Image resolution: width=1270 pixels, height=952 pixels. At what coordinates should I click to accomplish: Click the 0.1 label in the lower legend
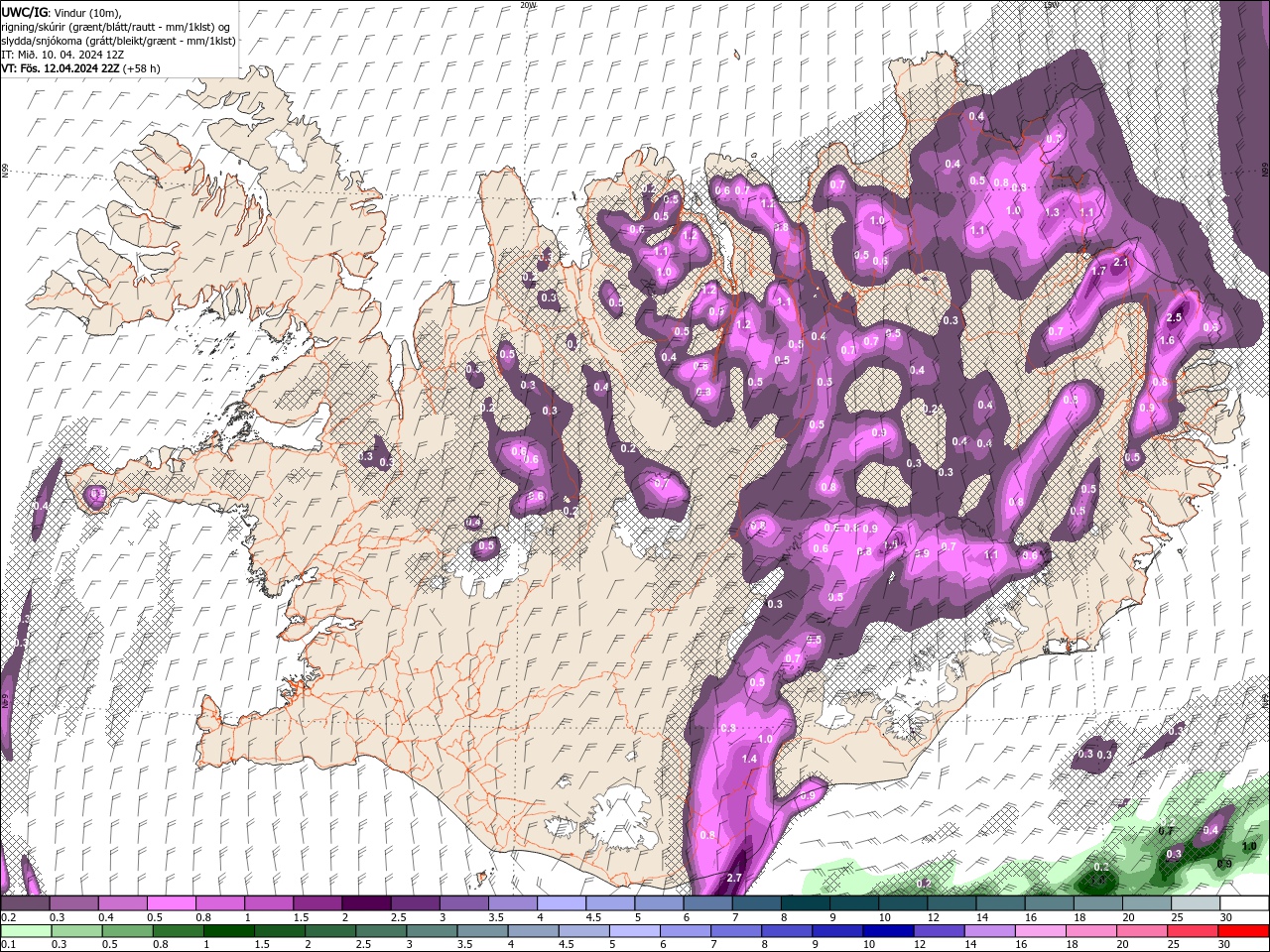point(8,944)
